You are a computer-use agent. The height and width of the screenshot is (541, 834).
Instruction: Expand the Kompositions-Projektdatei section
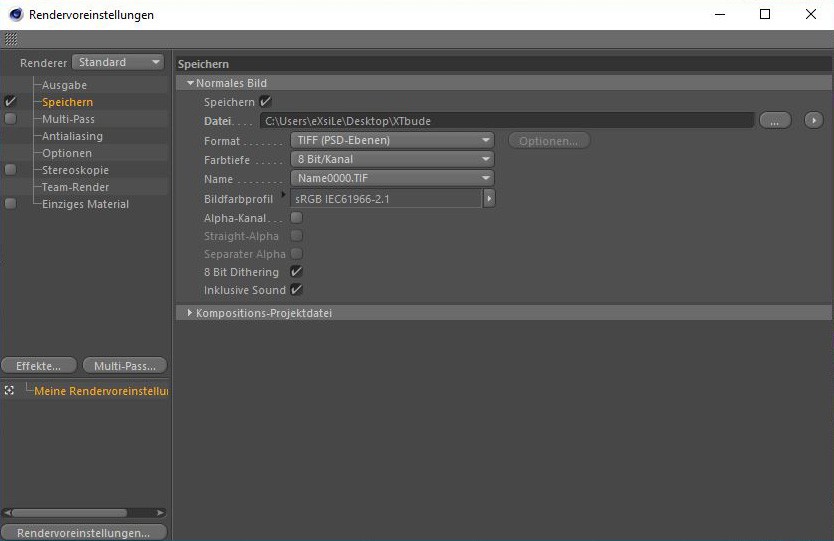click(x=190, y=313)
